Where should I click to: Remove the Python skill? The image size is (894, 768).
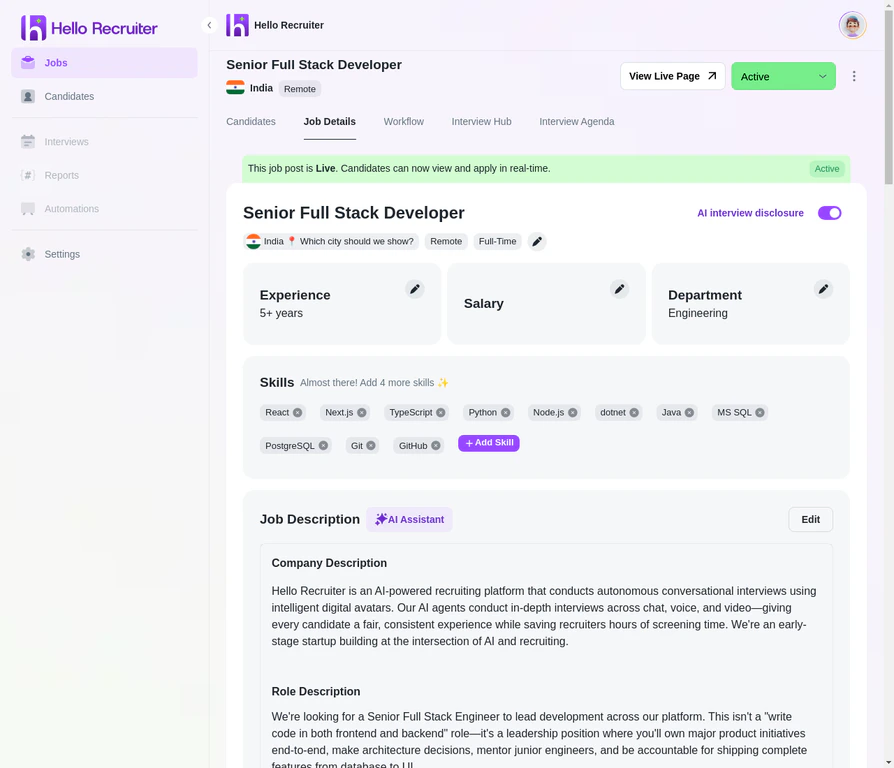pos(505,412)
